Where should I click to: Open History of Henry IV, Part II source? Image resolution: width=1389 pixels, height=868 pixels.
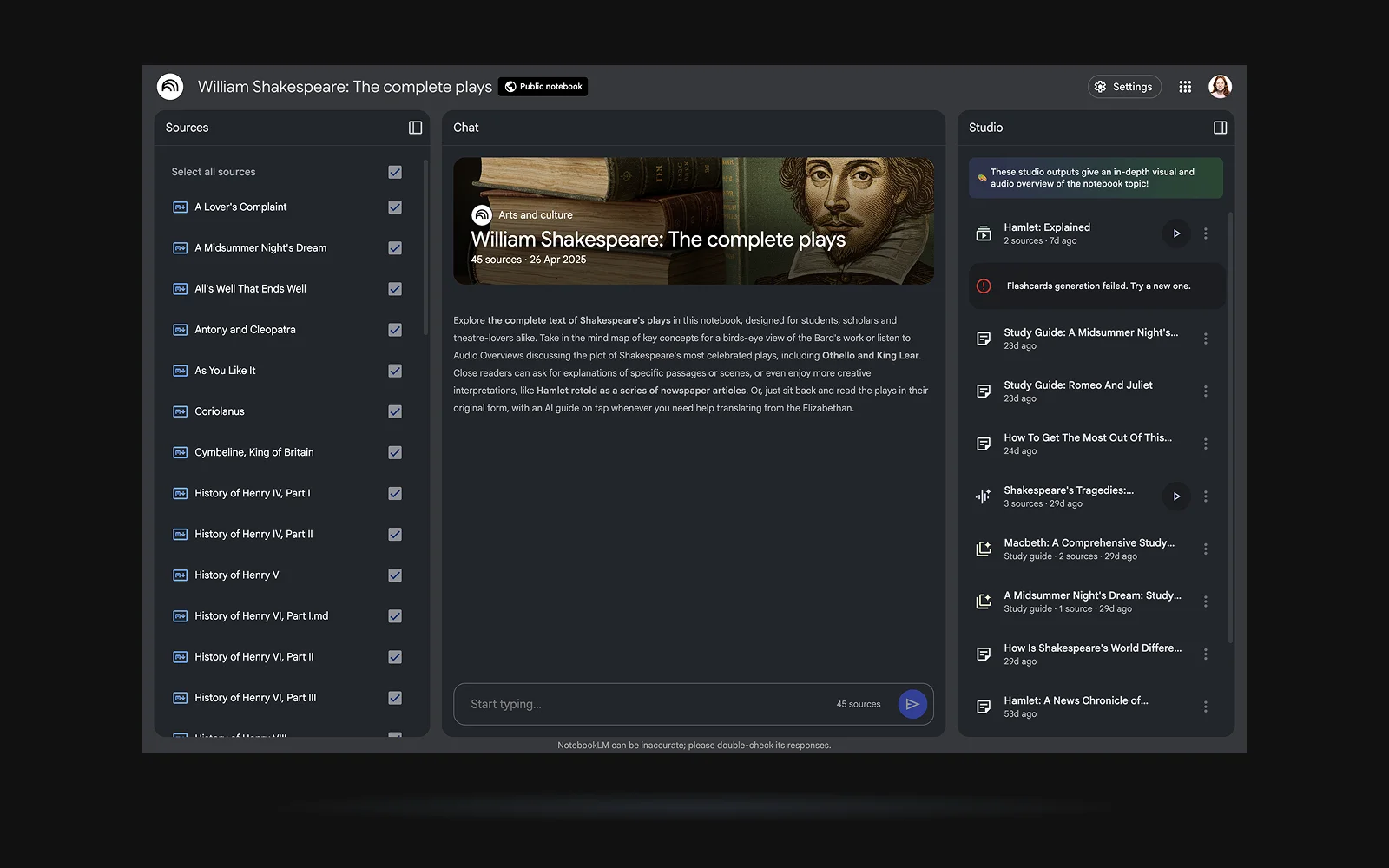(253, 534)
